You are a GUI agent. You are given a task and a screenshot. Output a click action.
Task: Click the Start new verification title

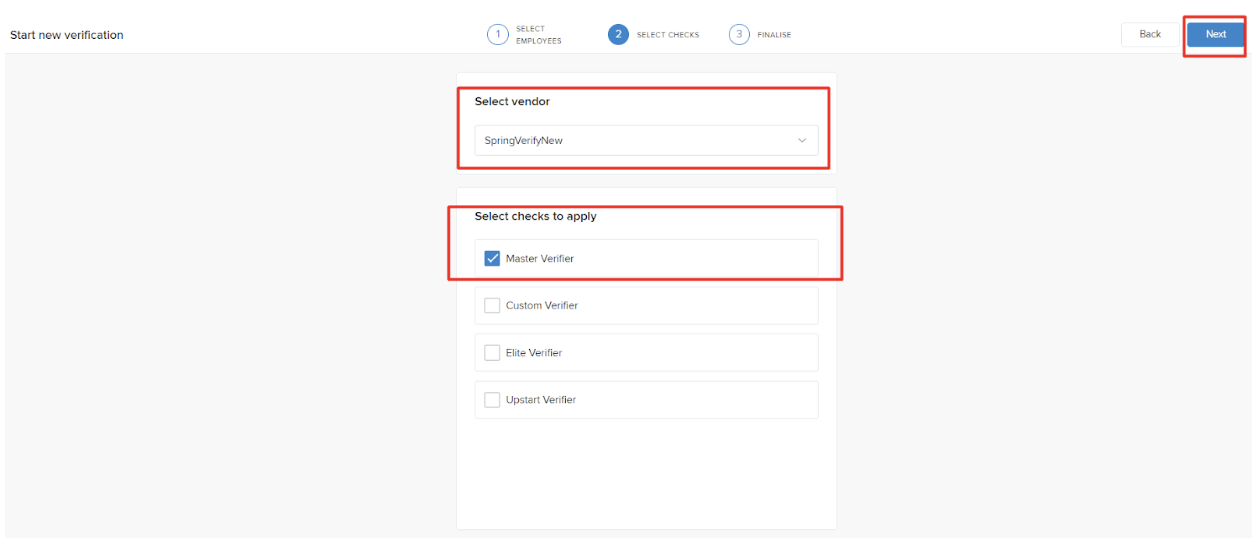coord(67,35)
